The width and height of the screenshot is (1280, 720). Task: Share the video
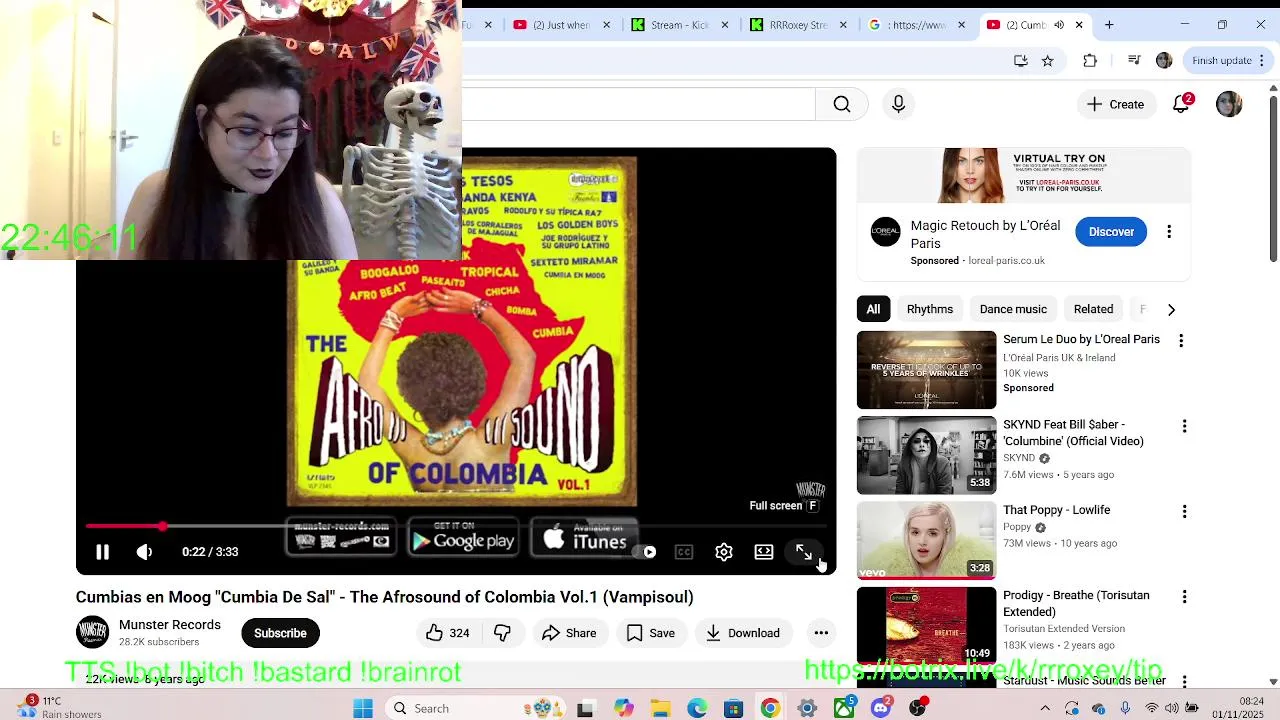tap(569, 633)
